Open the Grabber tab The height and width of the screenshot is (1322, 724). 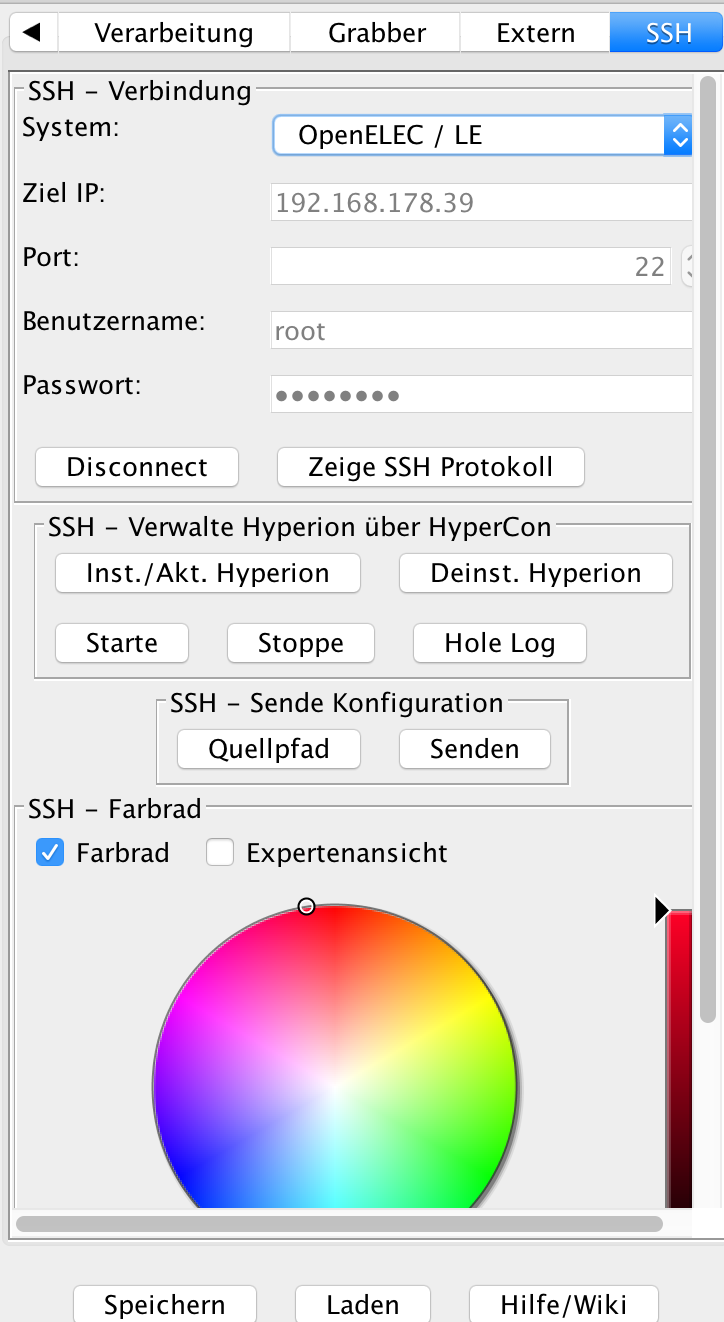coord(375,33)
